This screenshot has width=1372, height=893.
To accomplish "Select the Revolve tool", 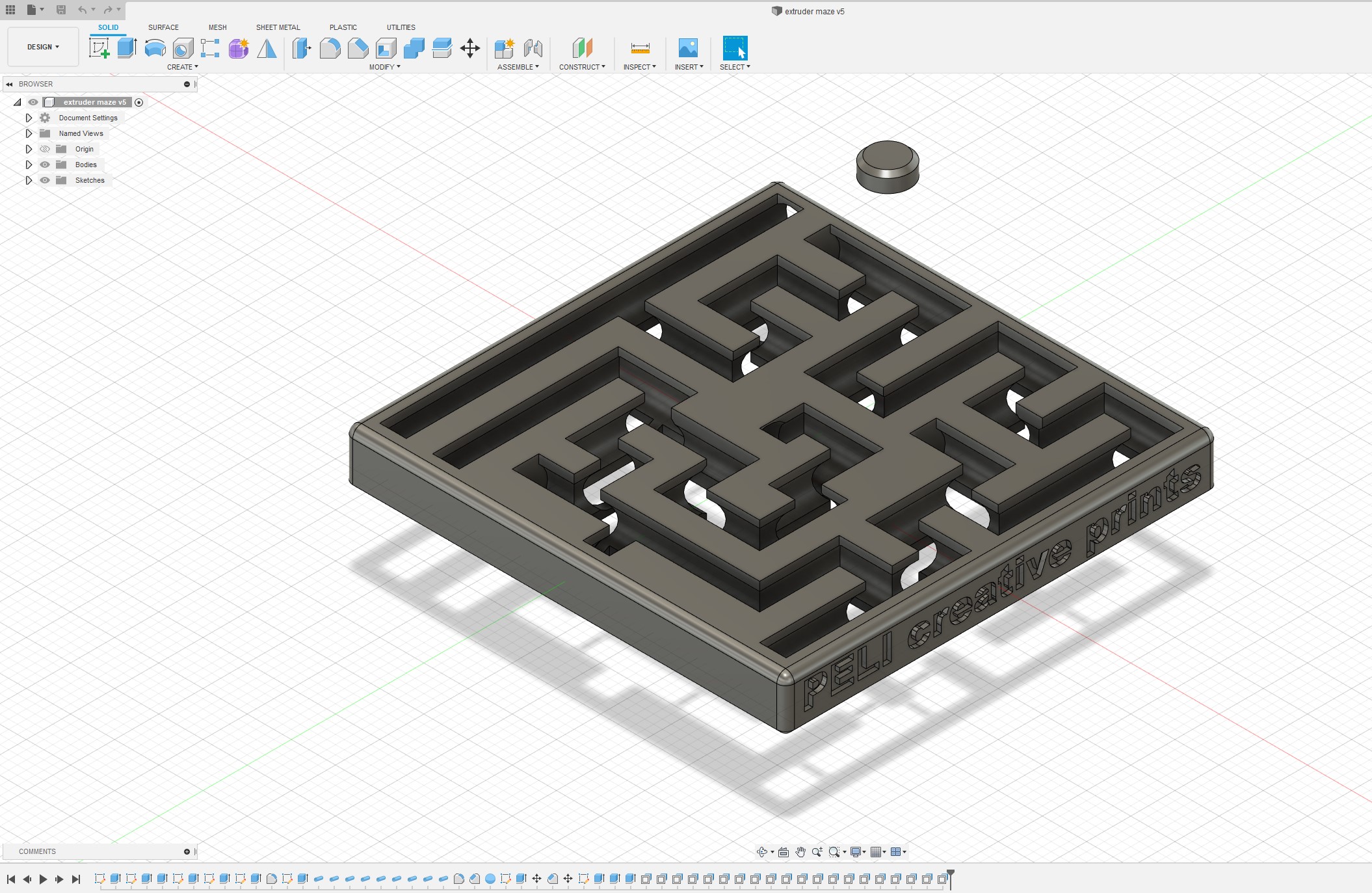I will [154, 47].
